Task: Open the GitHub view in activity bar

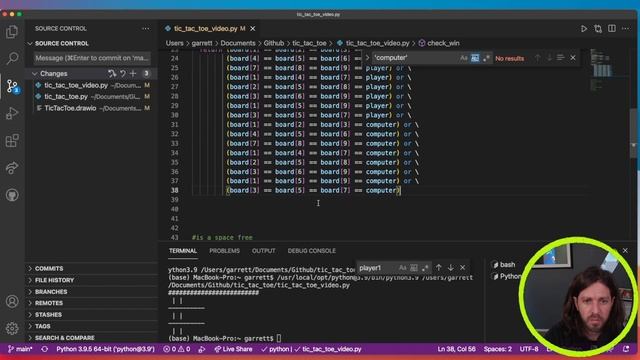Action: click(12, 195)
